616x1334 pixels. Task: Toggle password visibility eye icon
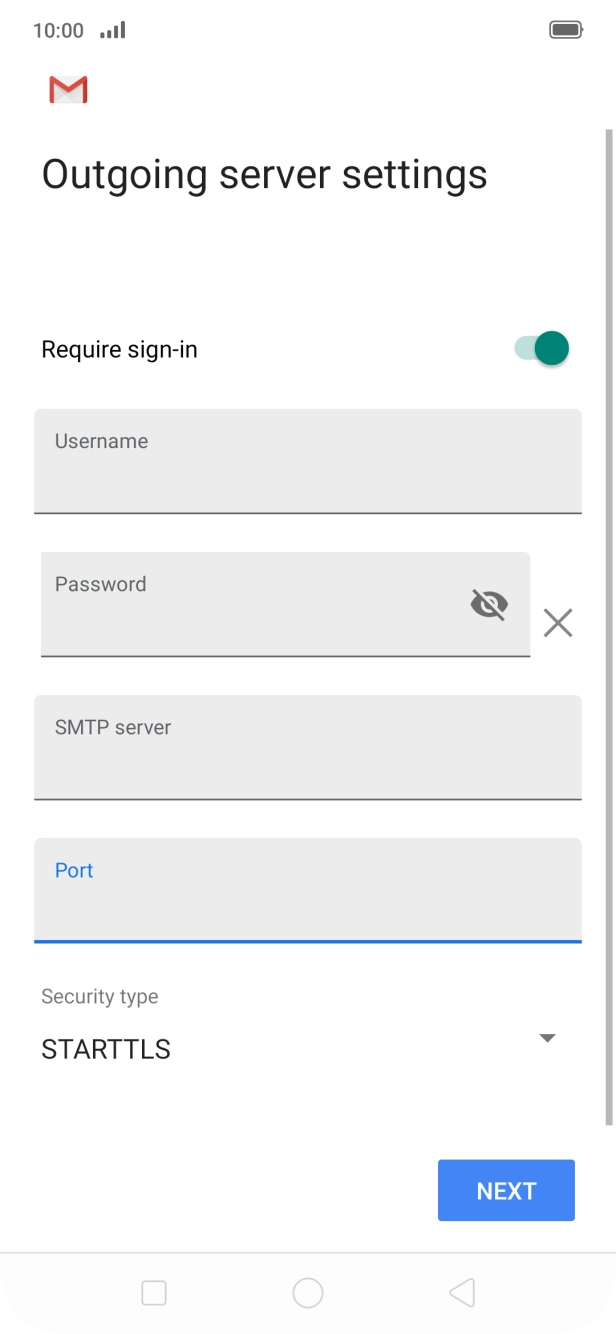coord(489,604)
